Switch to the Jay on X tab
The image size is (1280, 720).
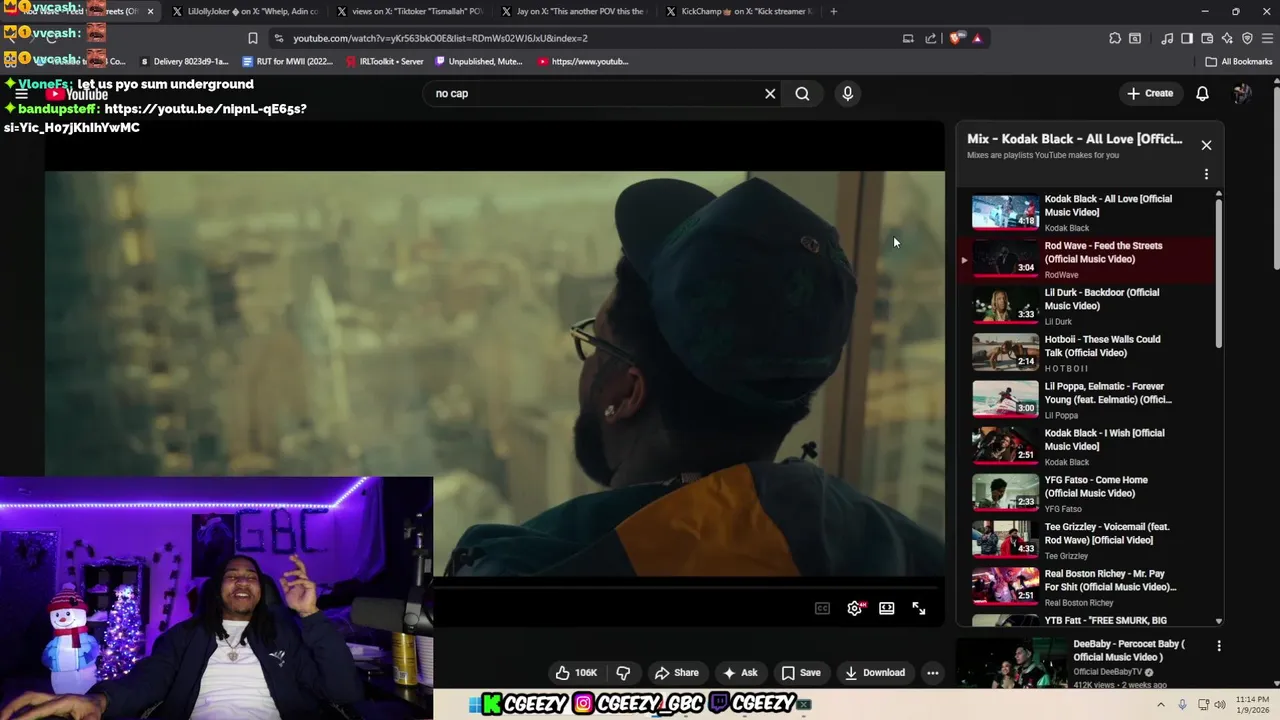coord(575,11)
